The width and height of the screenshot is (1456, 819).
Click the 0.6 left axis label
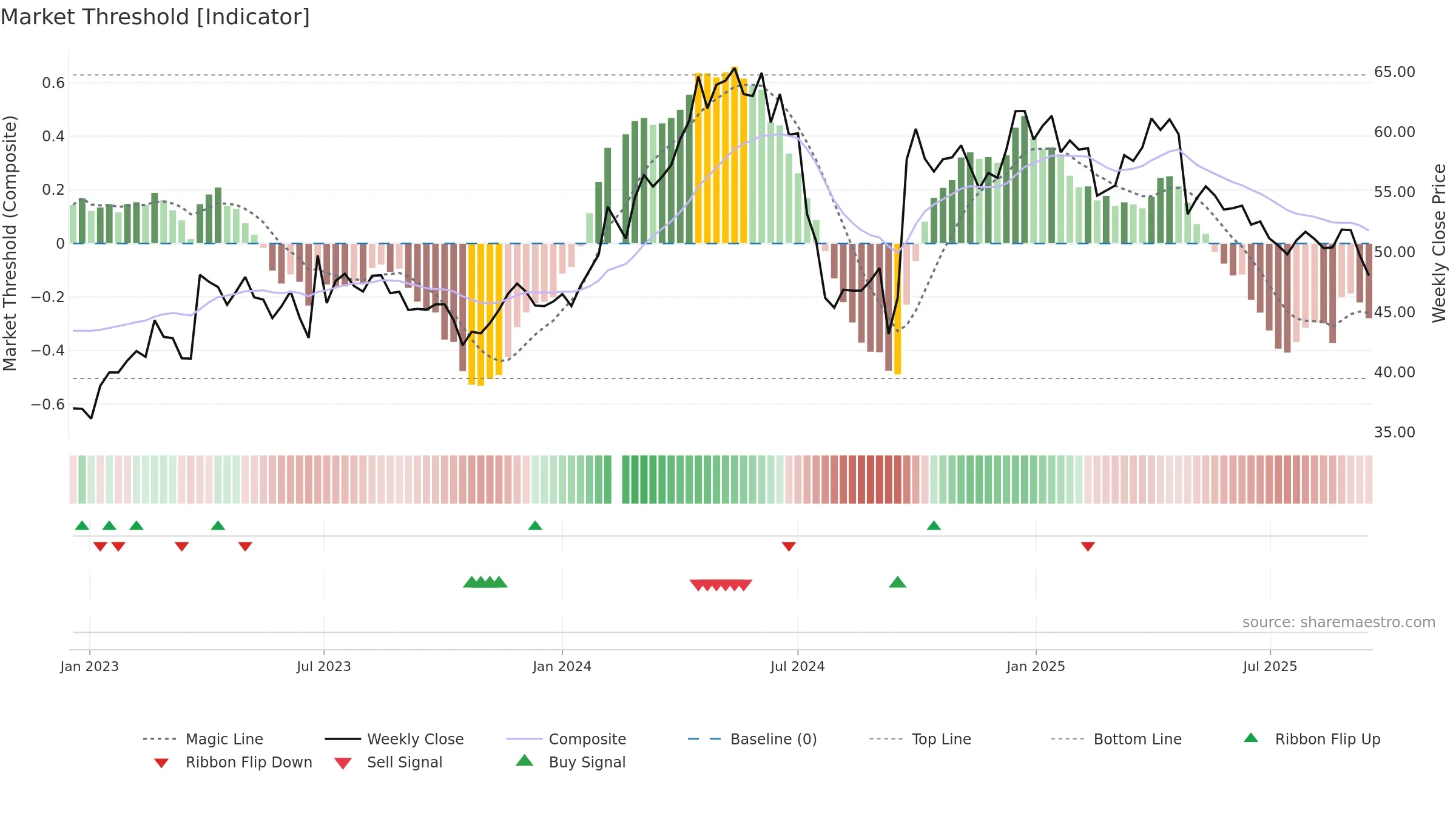tap(53, 83)
